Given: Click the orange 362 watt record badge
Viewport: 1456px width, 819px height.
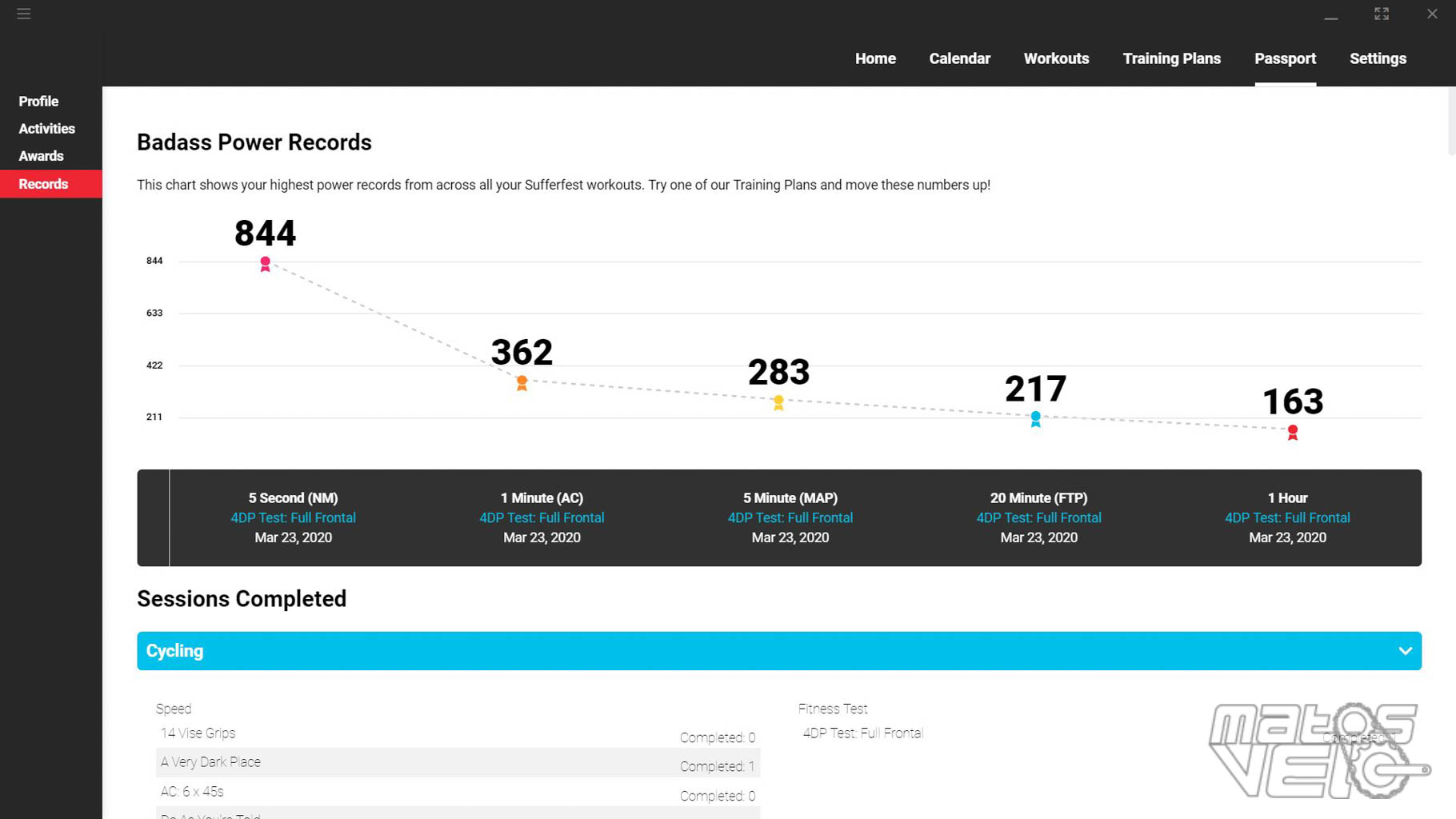Looking at the screenshot, I should pyautogui.click(x=522, y=383).
